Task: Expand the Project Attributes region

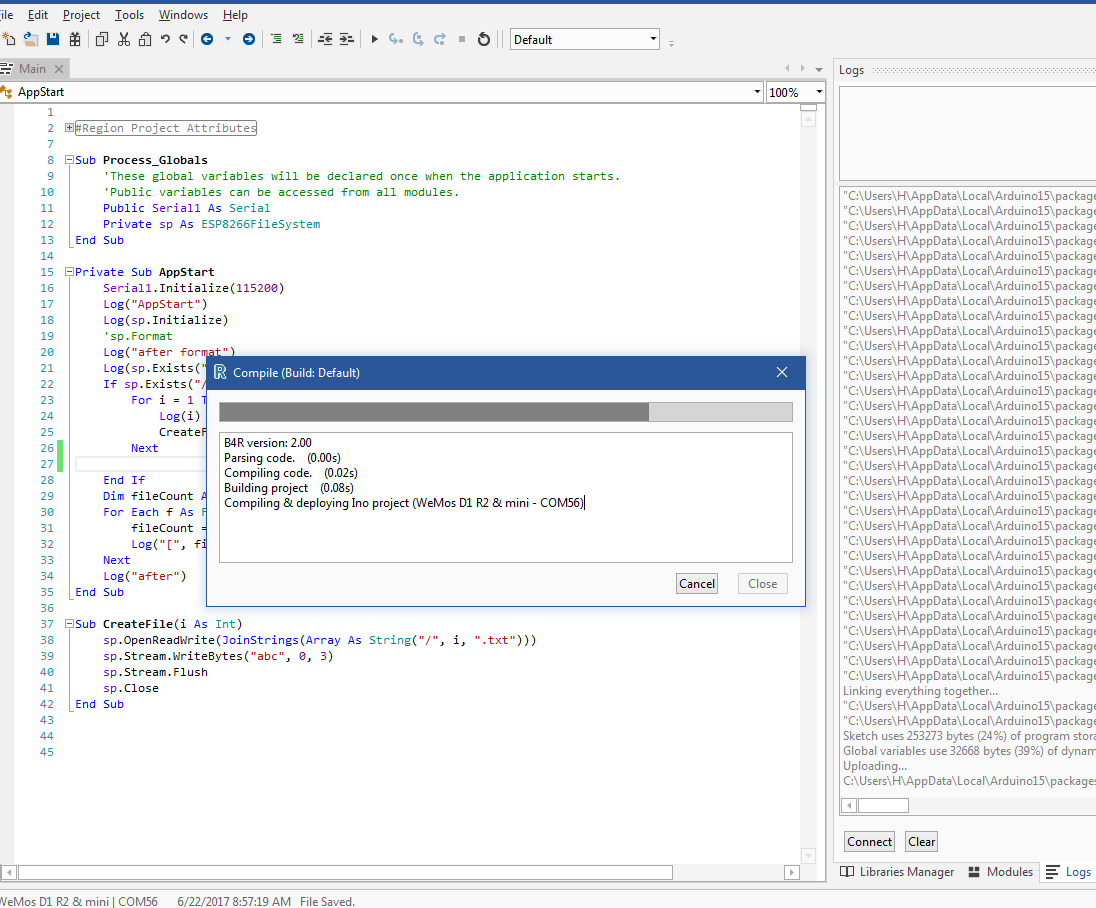Action: point(69,128)
